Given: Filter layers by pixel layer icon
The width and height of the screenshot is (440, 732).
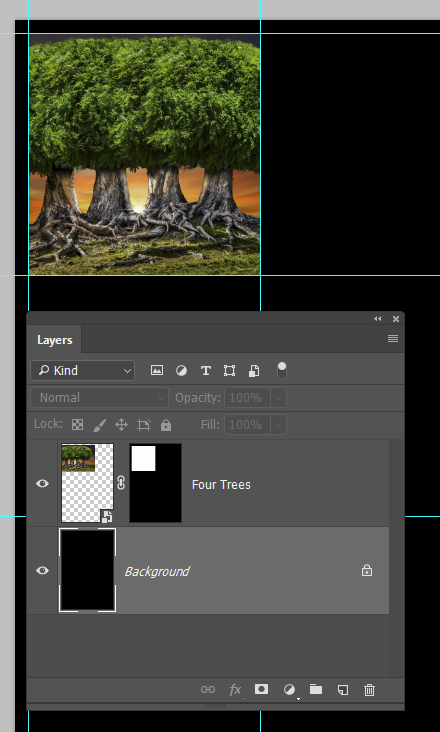Looking at the screenshot, I should (x=157, y=371).
